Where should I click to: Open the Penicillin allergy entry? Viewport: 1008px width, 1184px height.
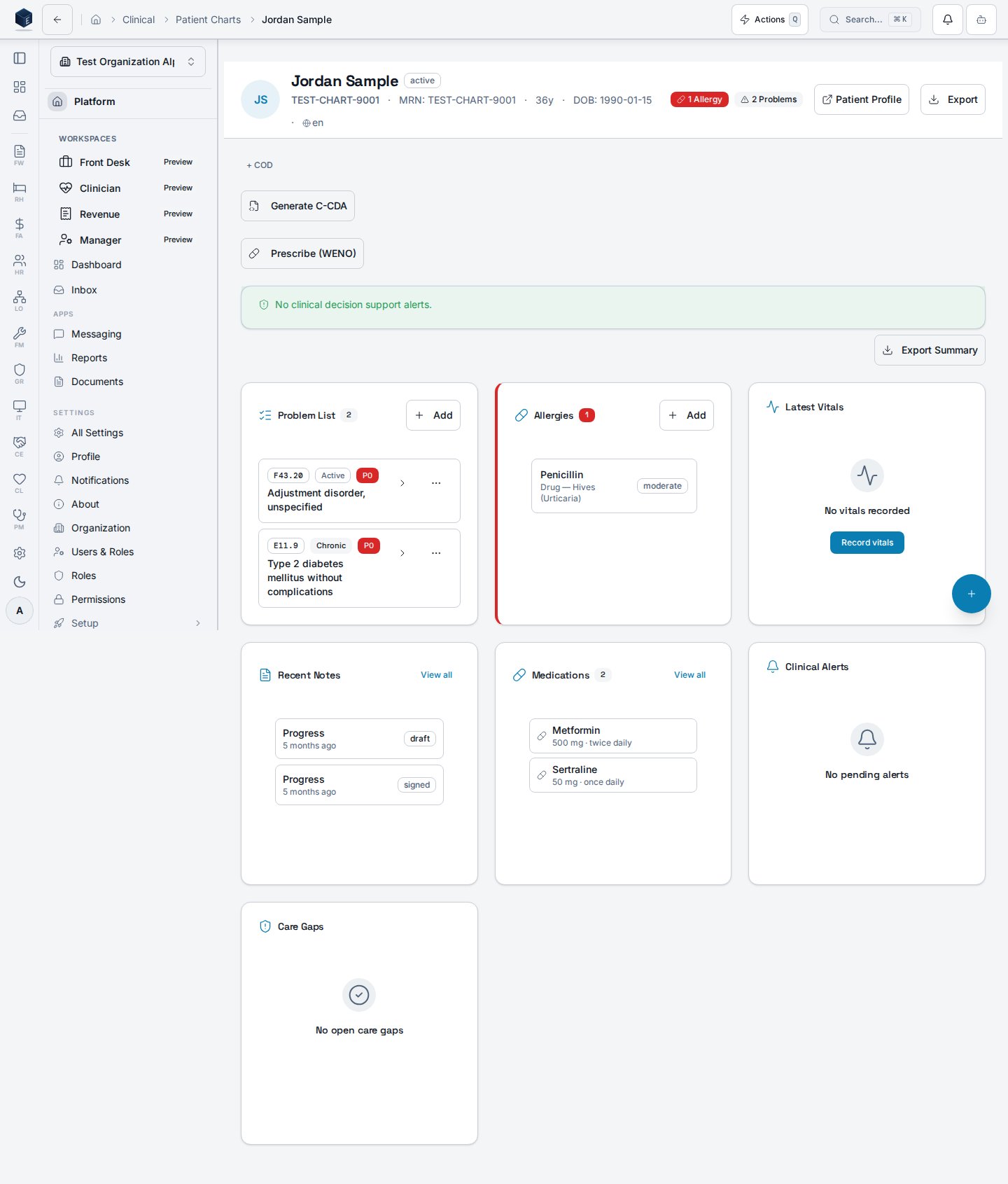point(614,486)
